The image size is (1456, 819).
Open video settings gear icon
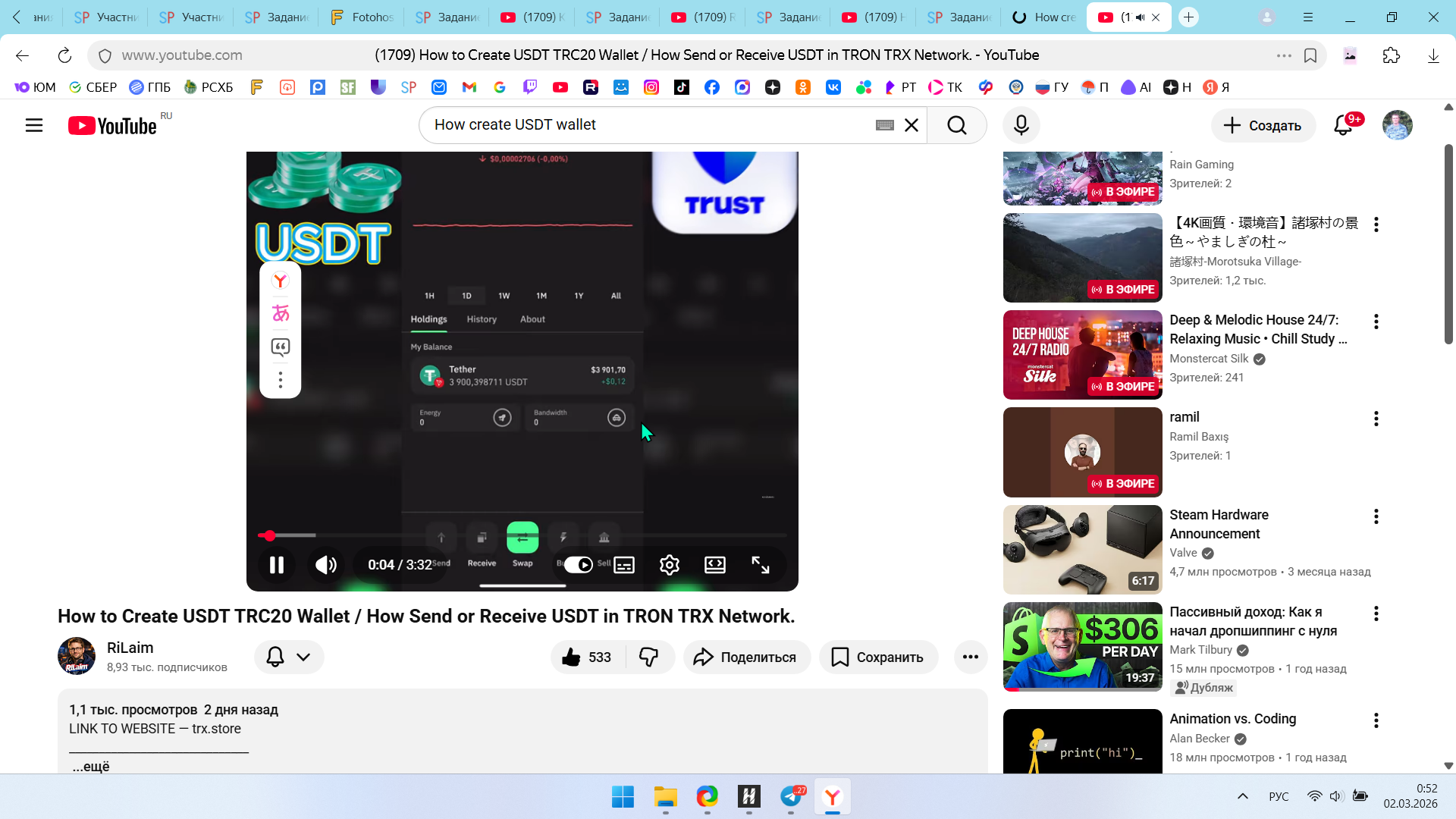click(669, 565)
